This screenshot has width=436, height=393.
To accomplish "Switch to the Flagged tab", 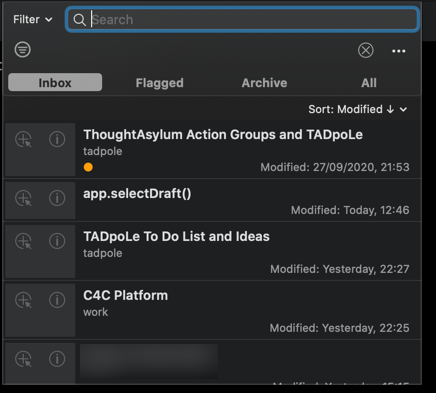I will [x=159, y=83].
